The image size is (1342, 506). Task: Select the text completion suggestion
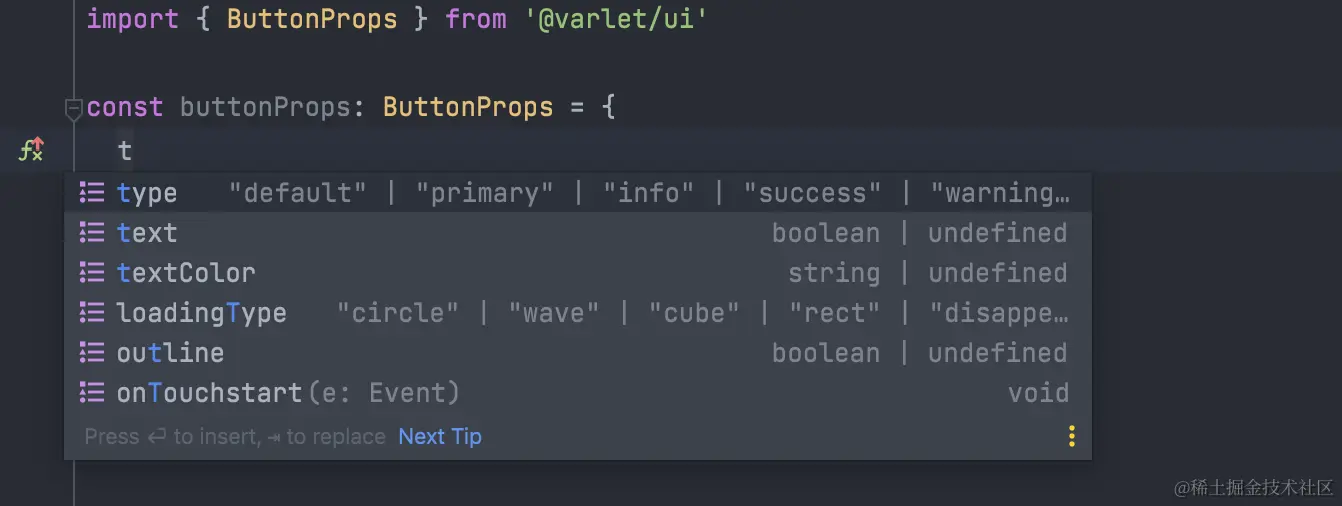click(578, 232)
